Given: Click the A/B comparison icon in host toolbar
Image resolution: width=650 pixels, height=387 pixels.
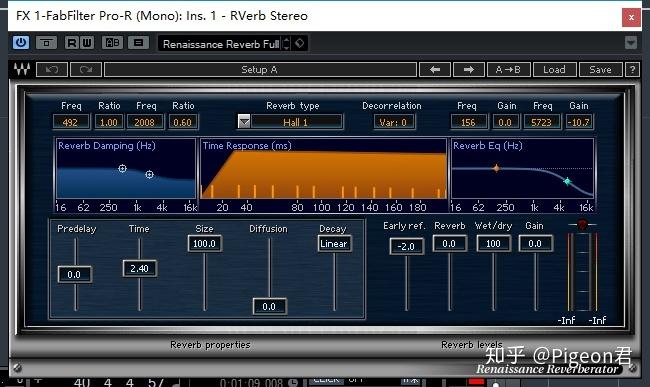Looking at the screenshot, I should (112, 43).
